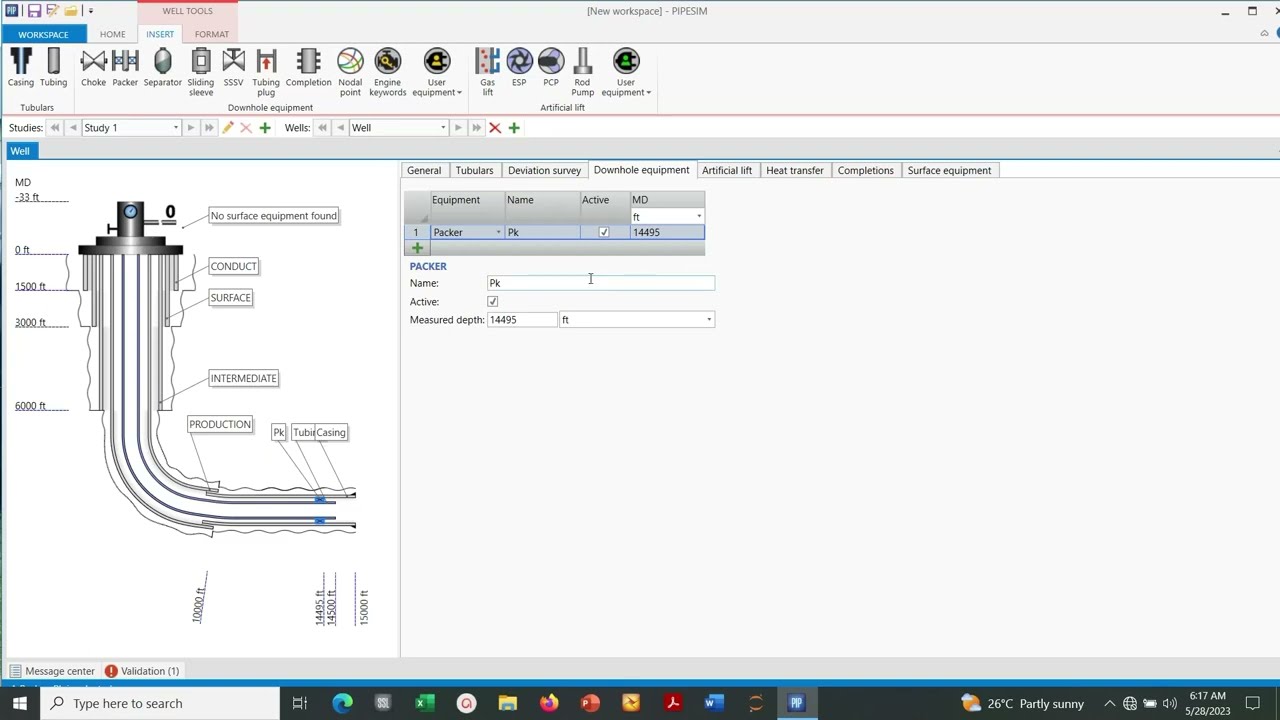Viewport: 1280px width, 720px height.
Task: Switch to the HOME ribbon tab
Action: pyautogui.click(x=112, y=34)
